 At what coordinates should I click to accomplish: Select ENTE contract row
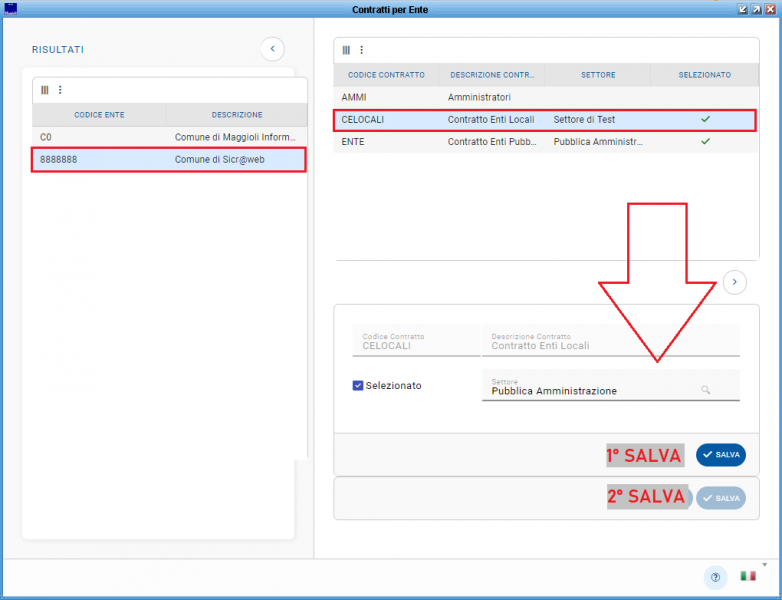tap(546, 142)
